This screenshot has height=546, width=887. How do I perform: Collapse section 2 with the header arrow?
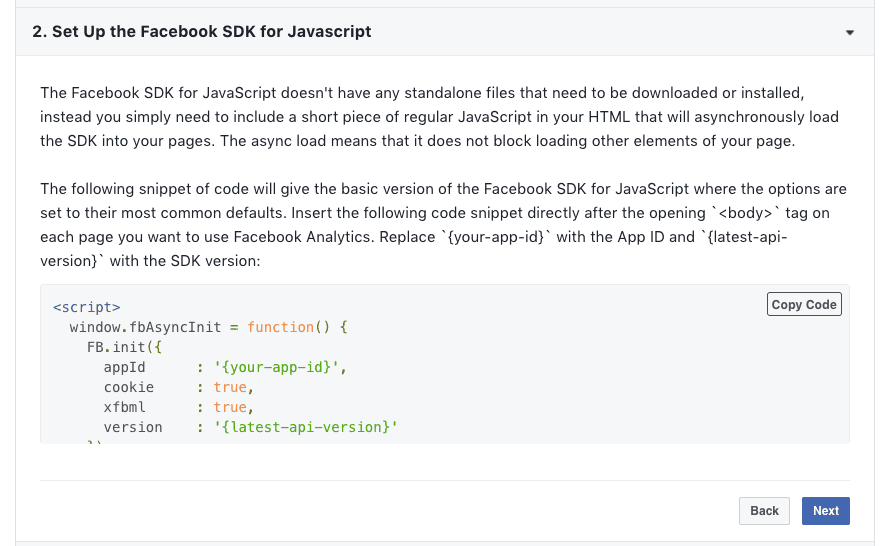(849, 32)
